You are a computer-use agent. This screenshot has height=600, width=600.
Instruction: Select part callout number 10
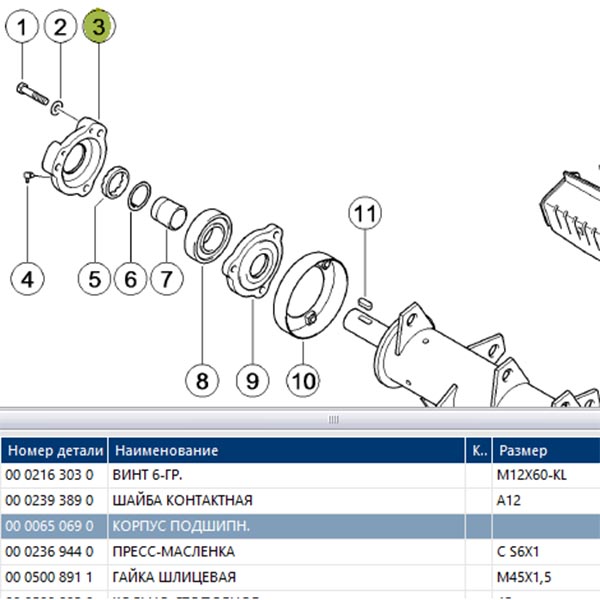click(x=303, y=381)
